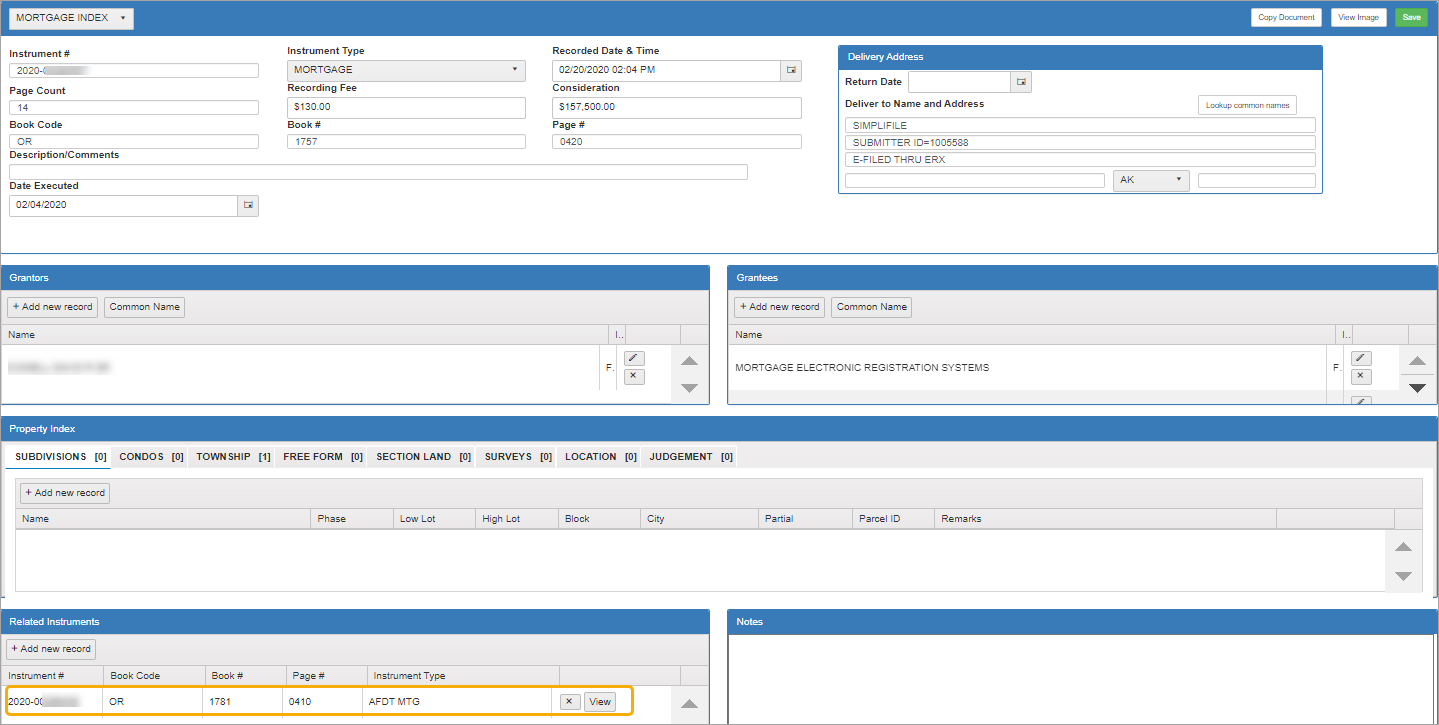
Task: Switch to the SECTION LAND tab
Action: coord(422,457)
